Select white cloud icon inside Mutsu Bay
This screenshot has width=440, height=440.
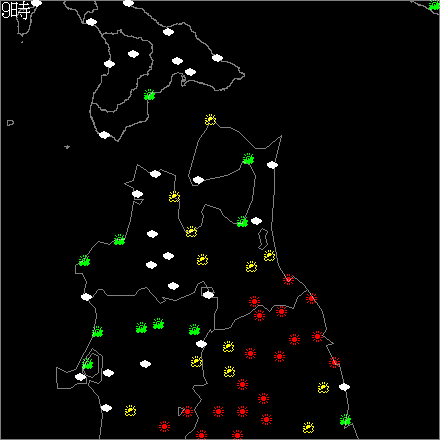tap(198, 180)
